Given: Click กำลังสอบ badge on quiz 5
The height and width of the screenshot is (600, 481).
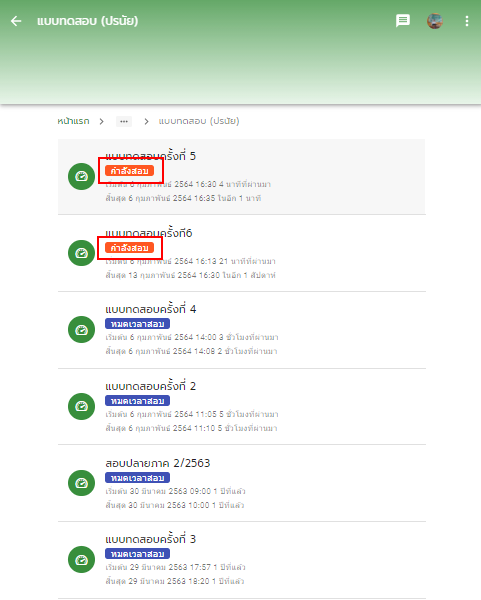Looking at the screenshot, I should click(x=129, y=171).
